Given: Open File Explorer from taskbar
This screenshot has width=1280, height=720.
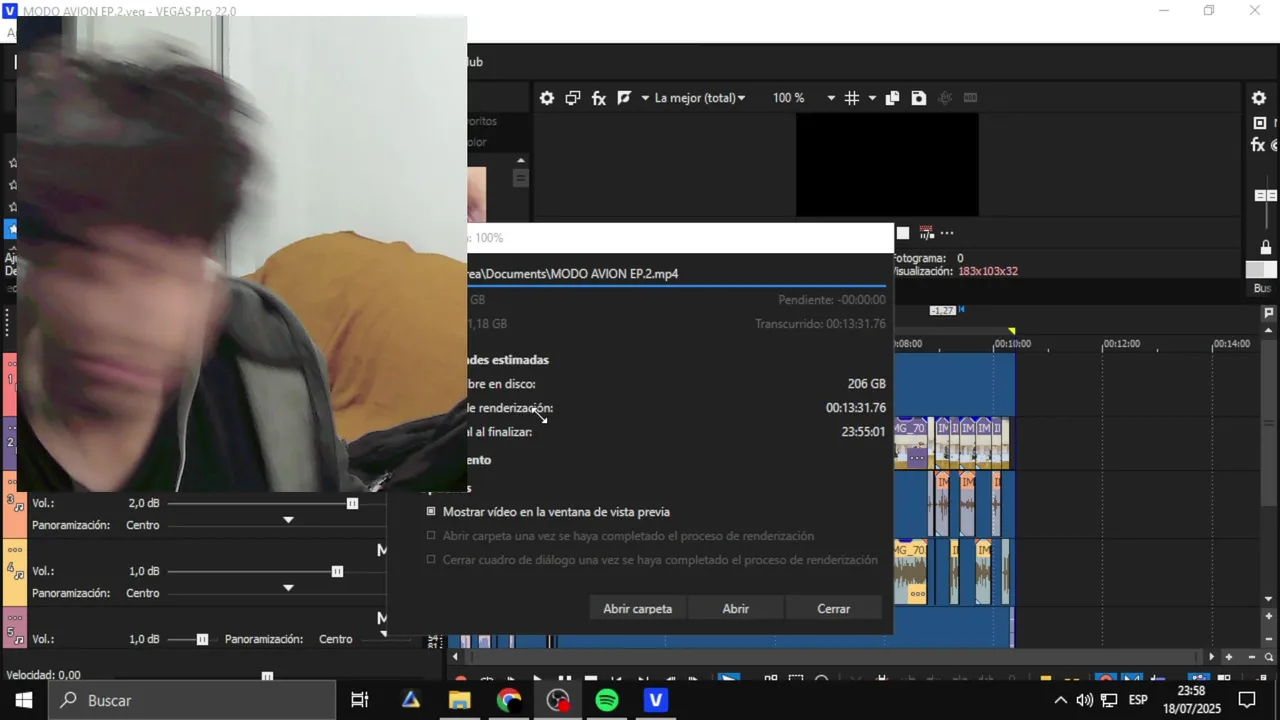Looking at the screenshot, I should pos(459,700).
